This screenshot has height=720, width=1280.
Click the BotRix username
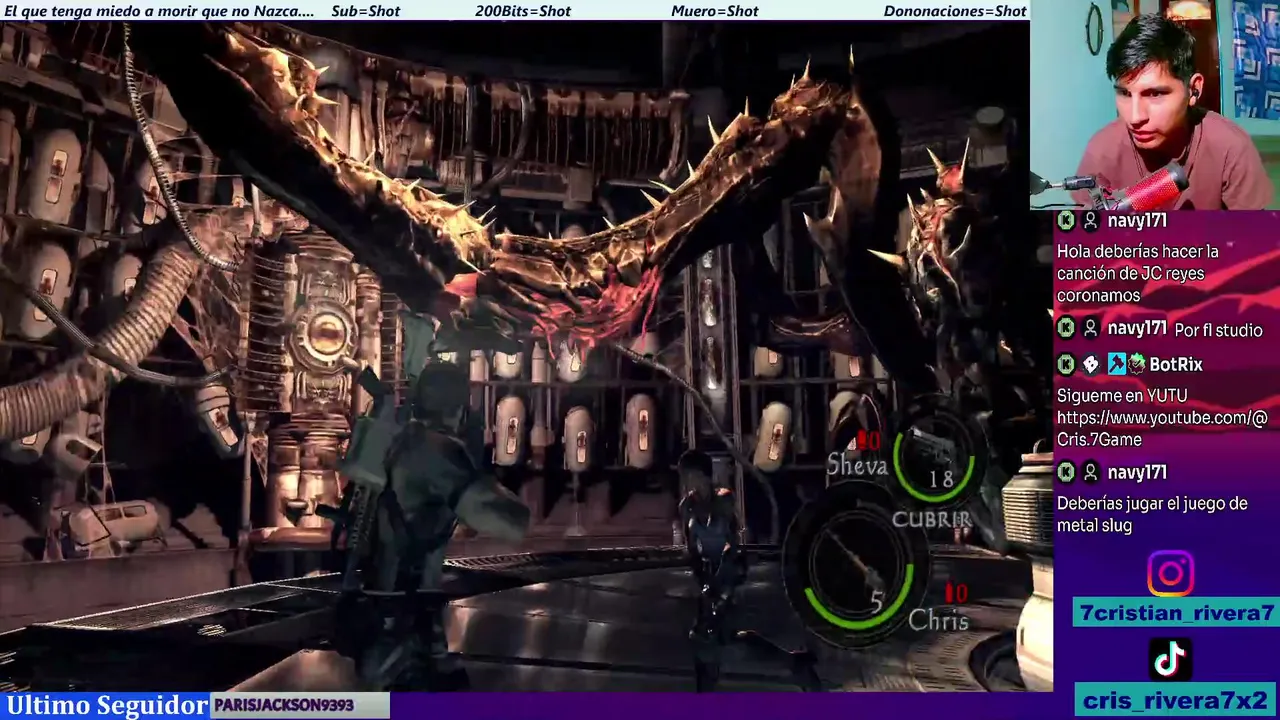1176,365
